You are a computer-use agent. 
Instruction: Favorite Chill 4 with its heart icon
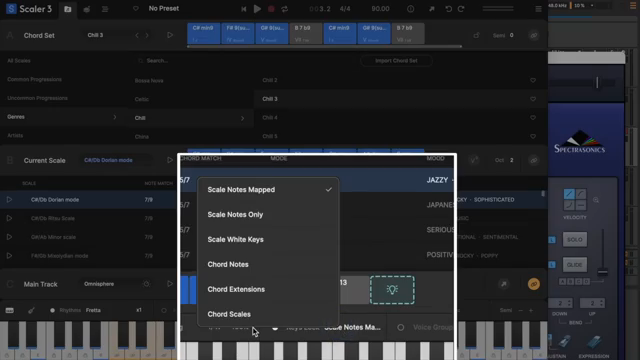click(533, 118)
